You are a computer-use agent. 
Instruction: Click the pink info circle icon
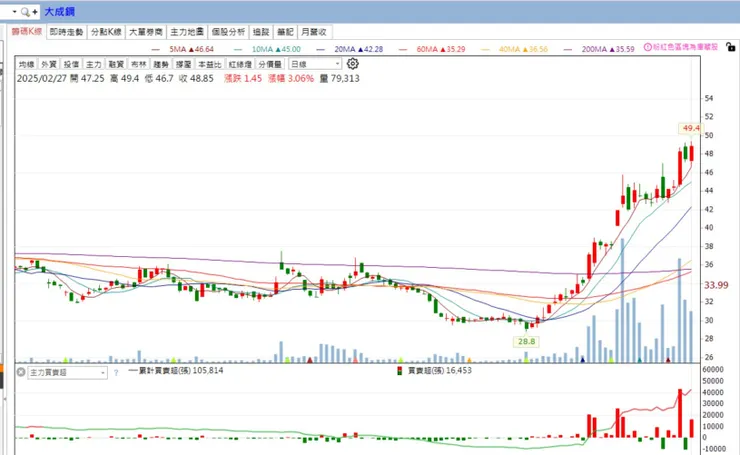click(648, 47)
